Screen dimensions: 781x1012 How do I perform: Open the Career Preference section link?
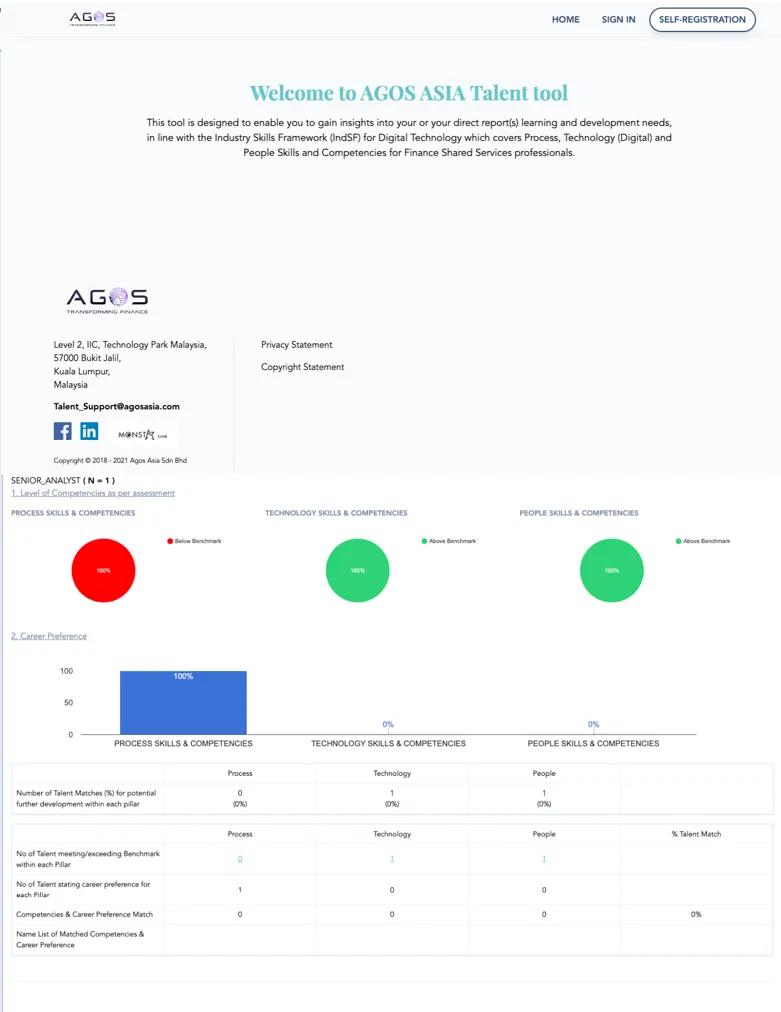point(49,636)
